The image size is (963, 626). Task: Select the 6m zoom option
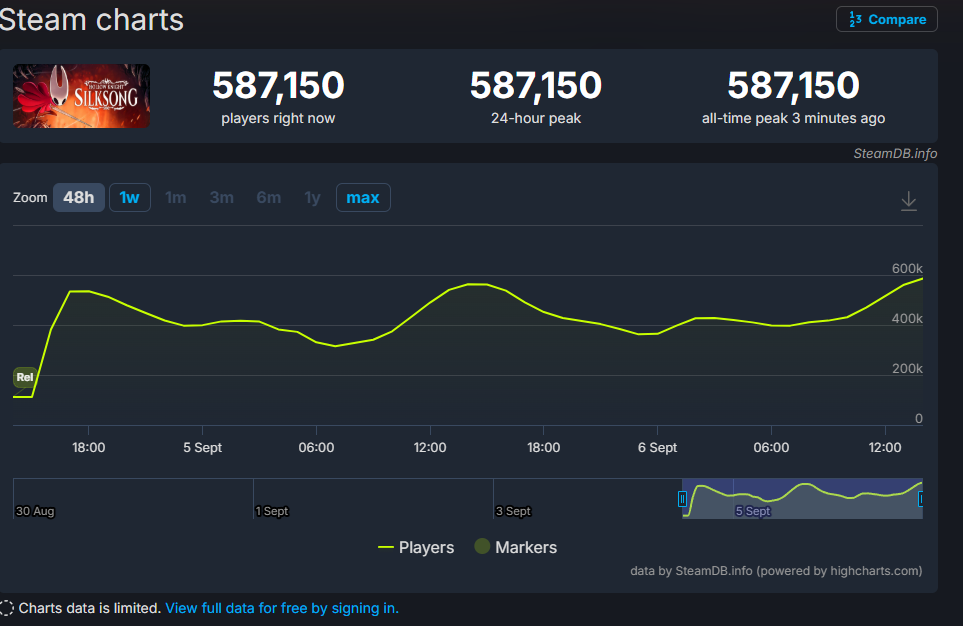pyautogui.click(x=269, y=197)
